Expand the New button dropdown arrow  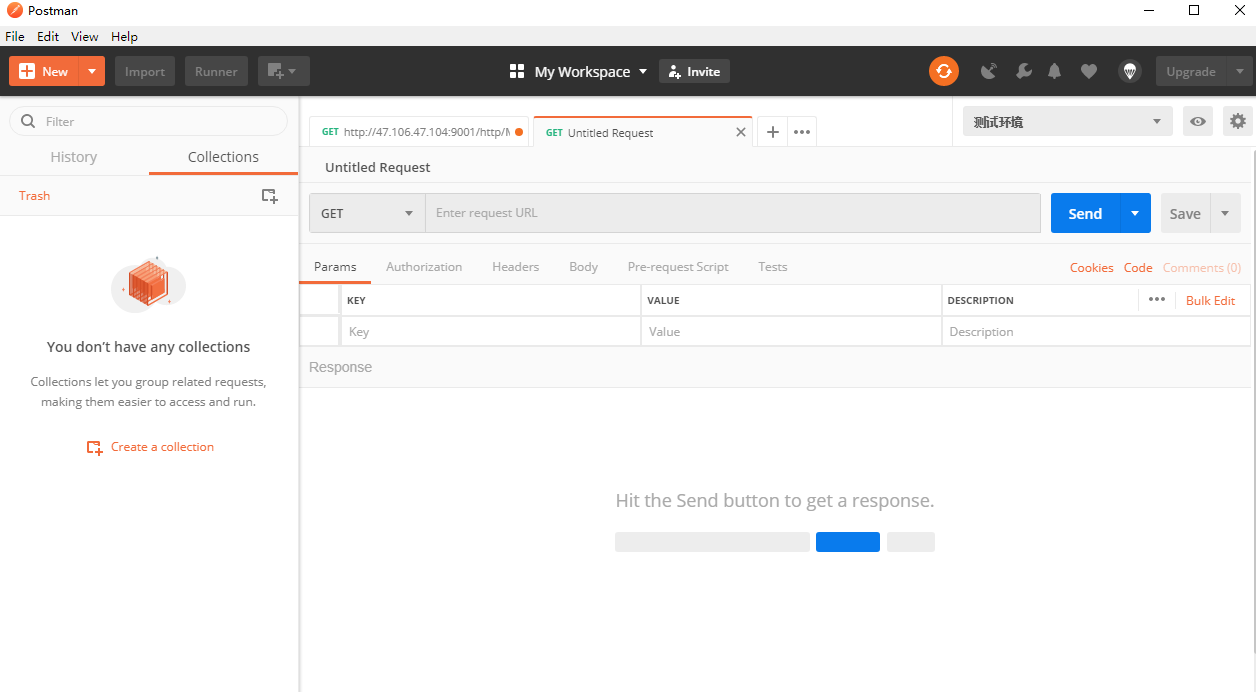click(x=91, y=71)
